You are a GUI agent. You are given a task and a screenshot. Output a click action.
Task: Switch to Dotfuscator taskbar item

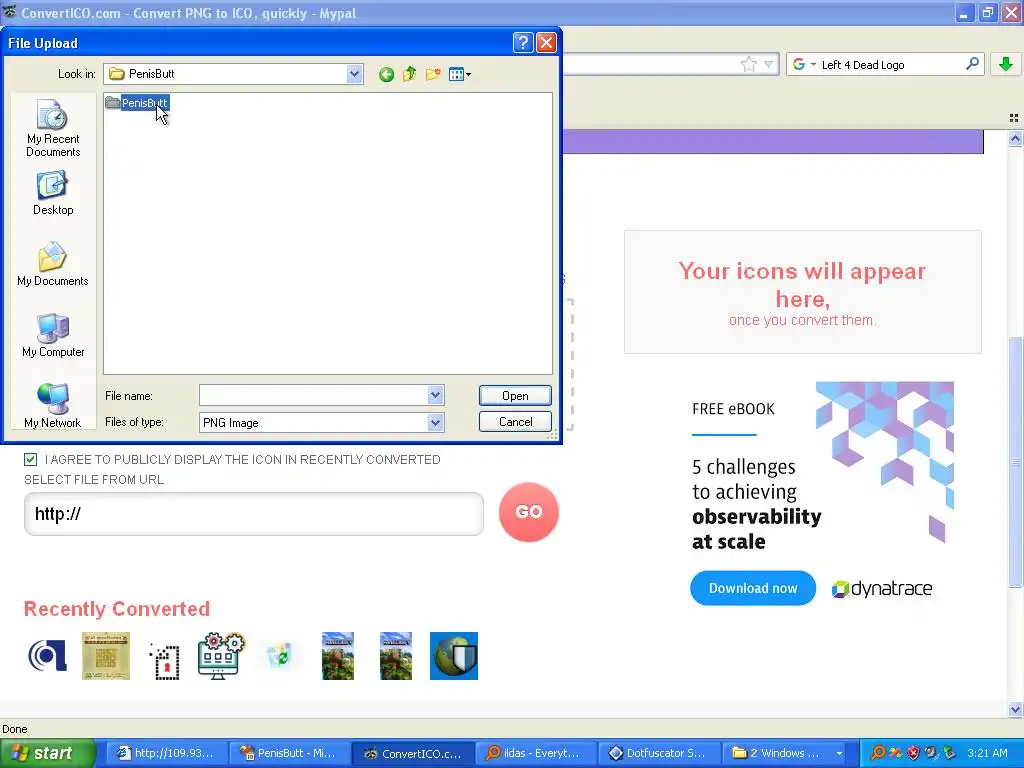pos(660,753)
